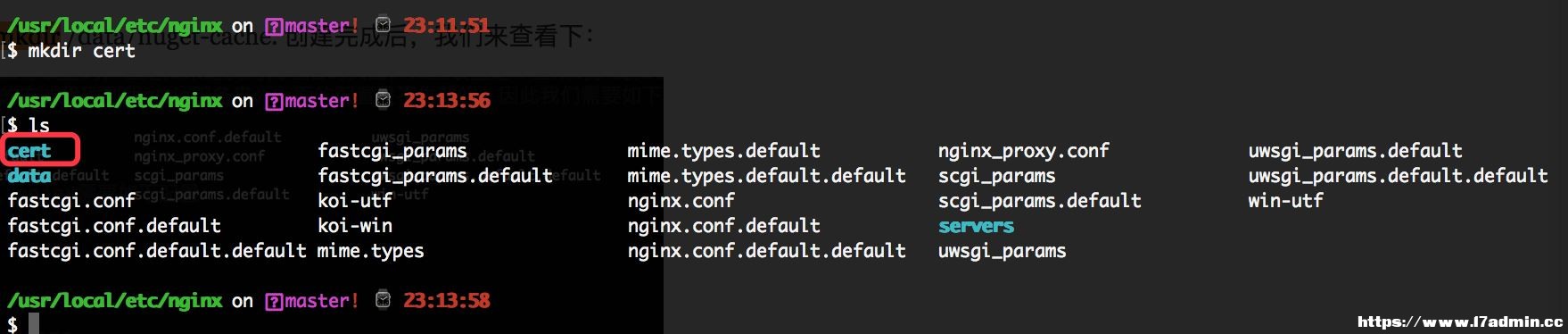Click the clock icon beside 23:11:51
The height and width of the screenshot is (334, 1568).
coord(383,25)
